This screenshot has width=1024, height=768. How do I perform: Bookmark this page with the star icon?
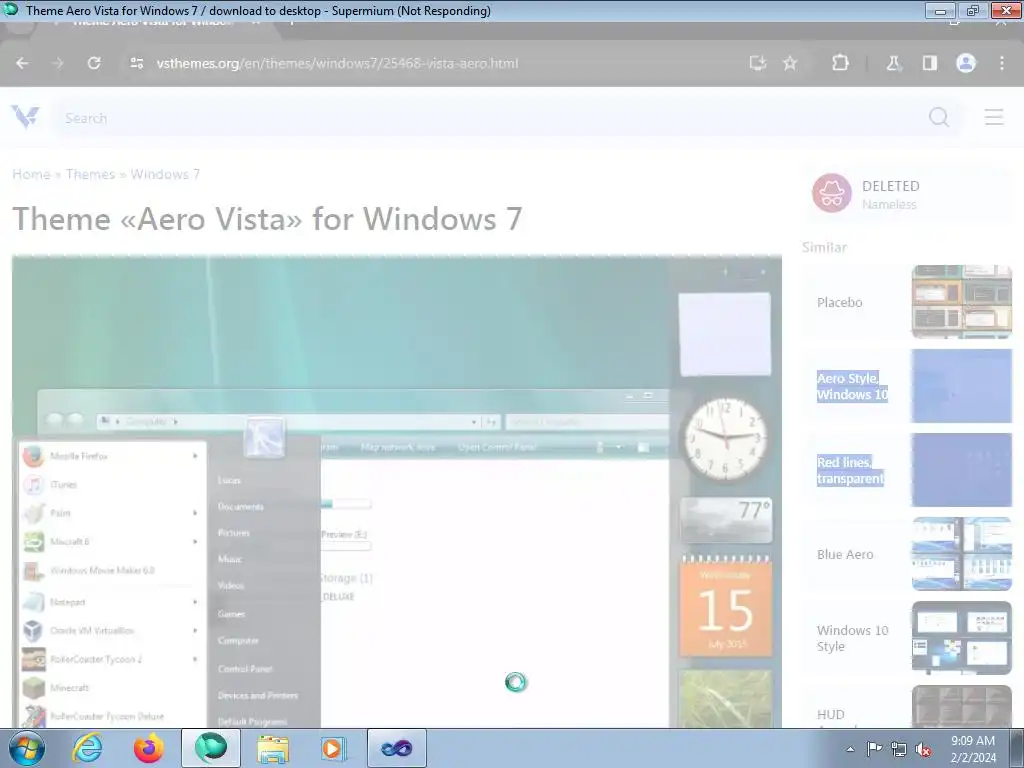[790, 63]
